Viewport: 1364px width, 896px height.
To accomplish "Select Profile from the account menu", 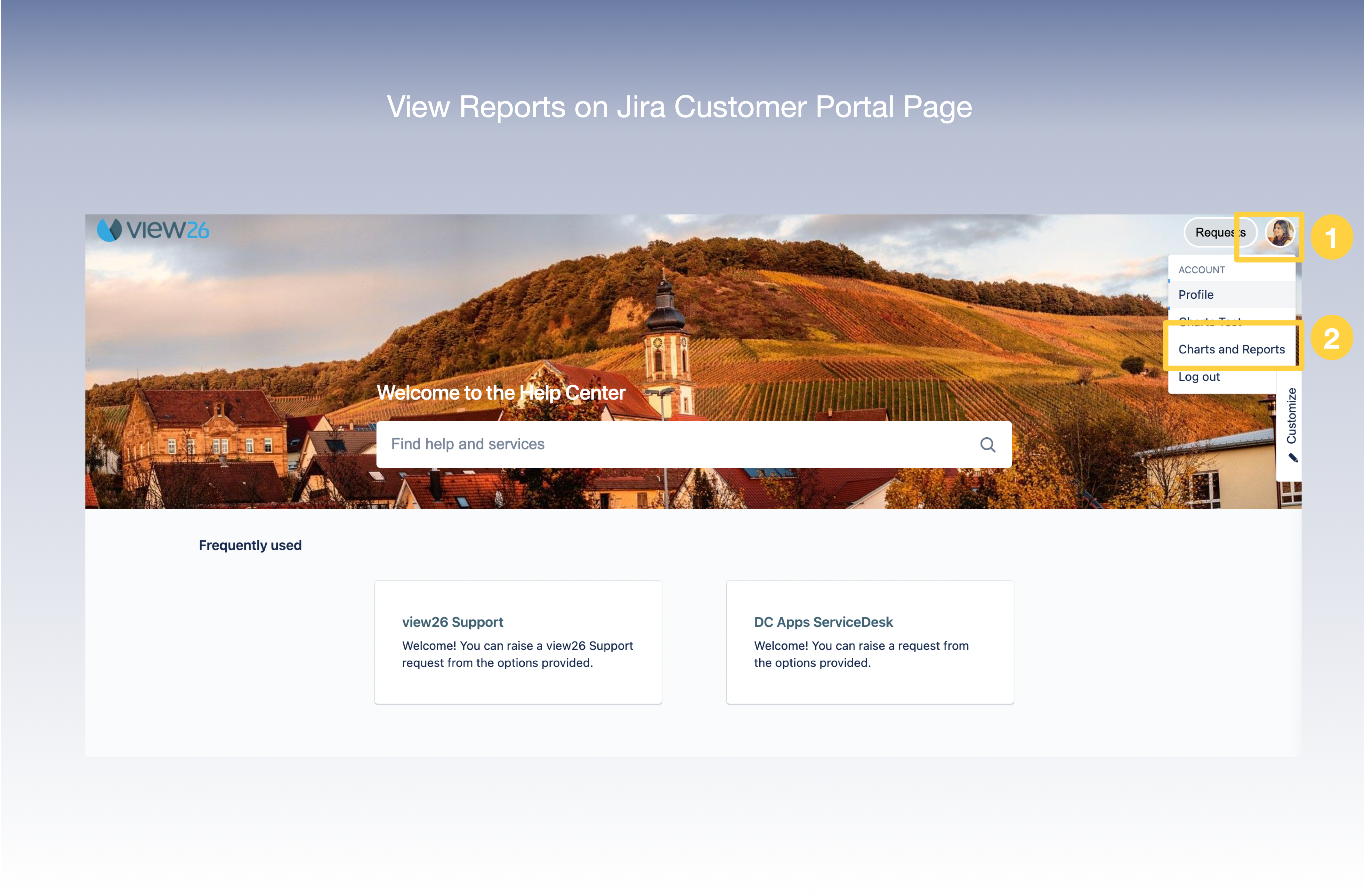I will click(x=1196, y=295).
